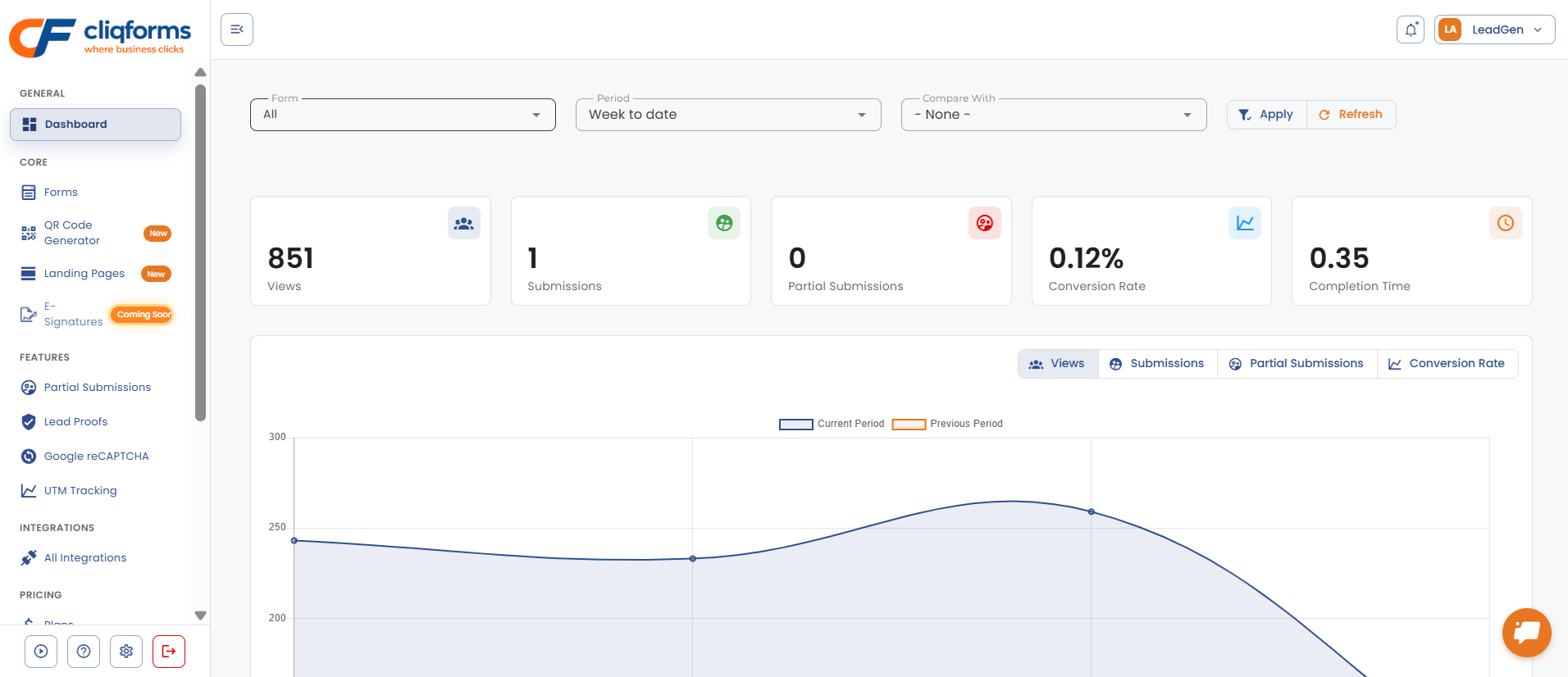
Task: Open Partial Submissions in the sidebar
Action: coord(98,388)
